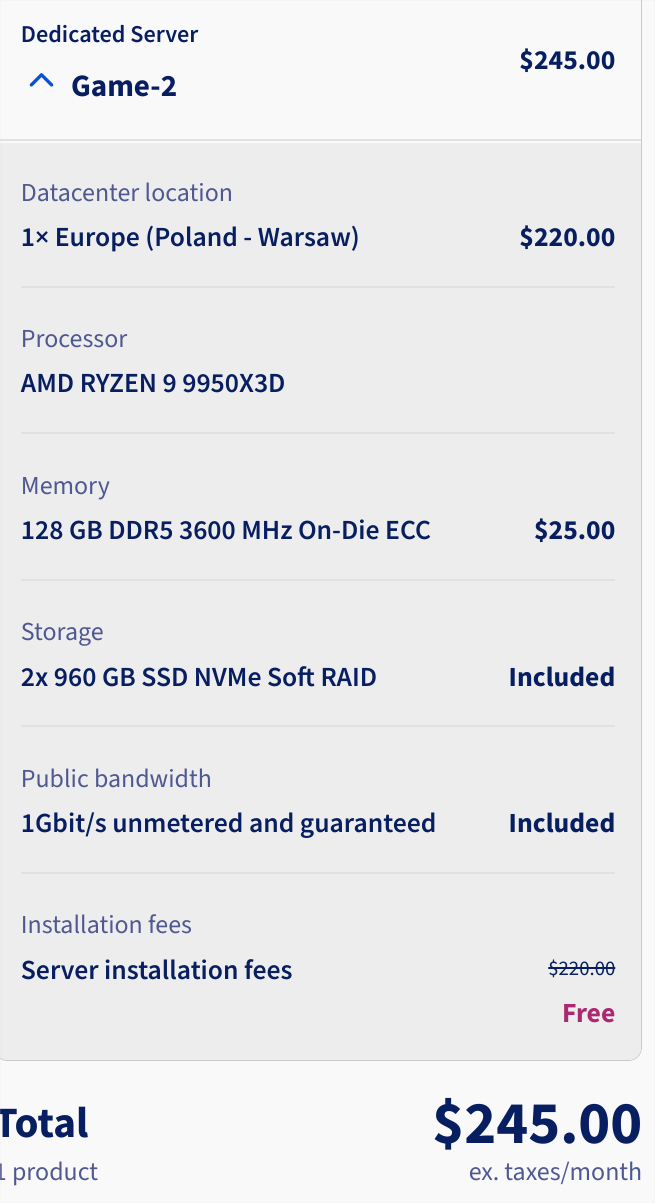Click the AMD RYZEN 9 9950X3D text
655x1203 pixels.
[153, 384]
